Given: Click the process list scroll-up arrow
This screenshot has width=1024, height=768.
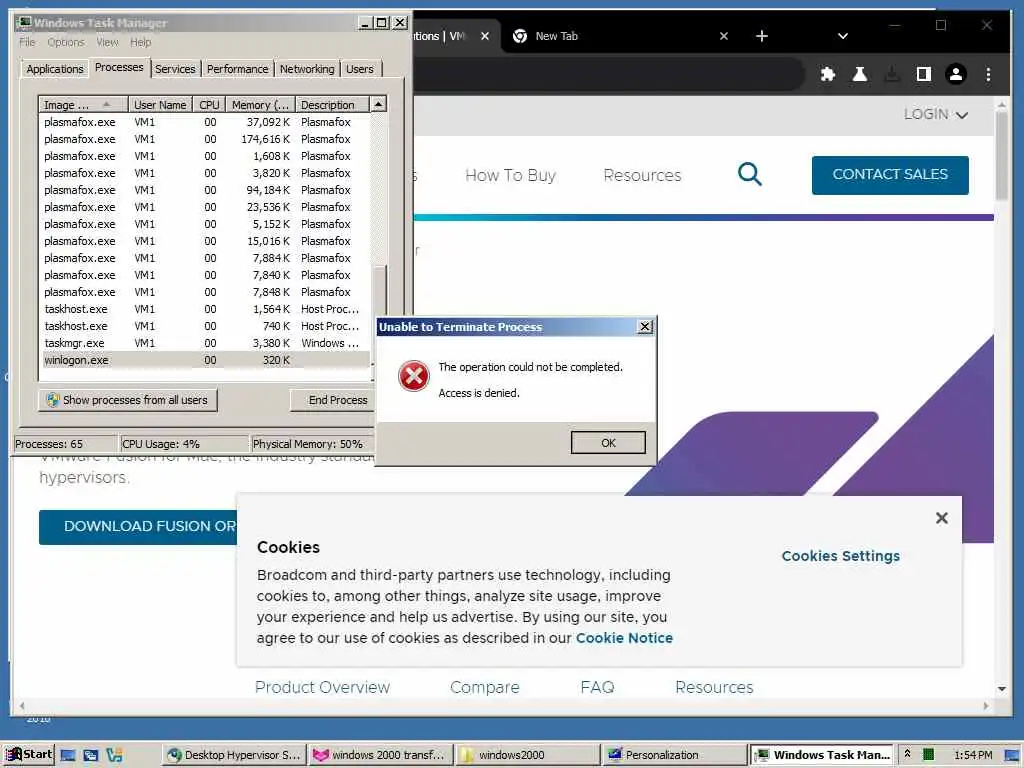Looking at the screenshot, I should 378,104.
